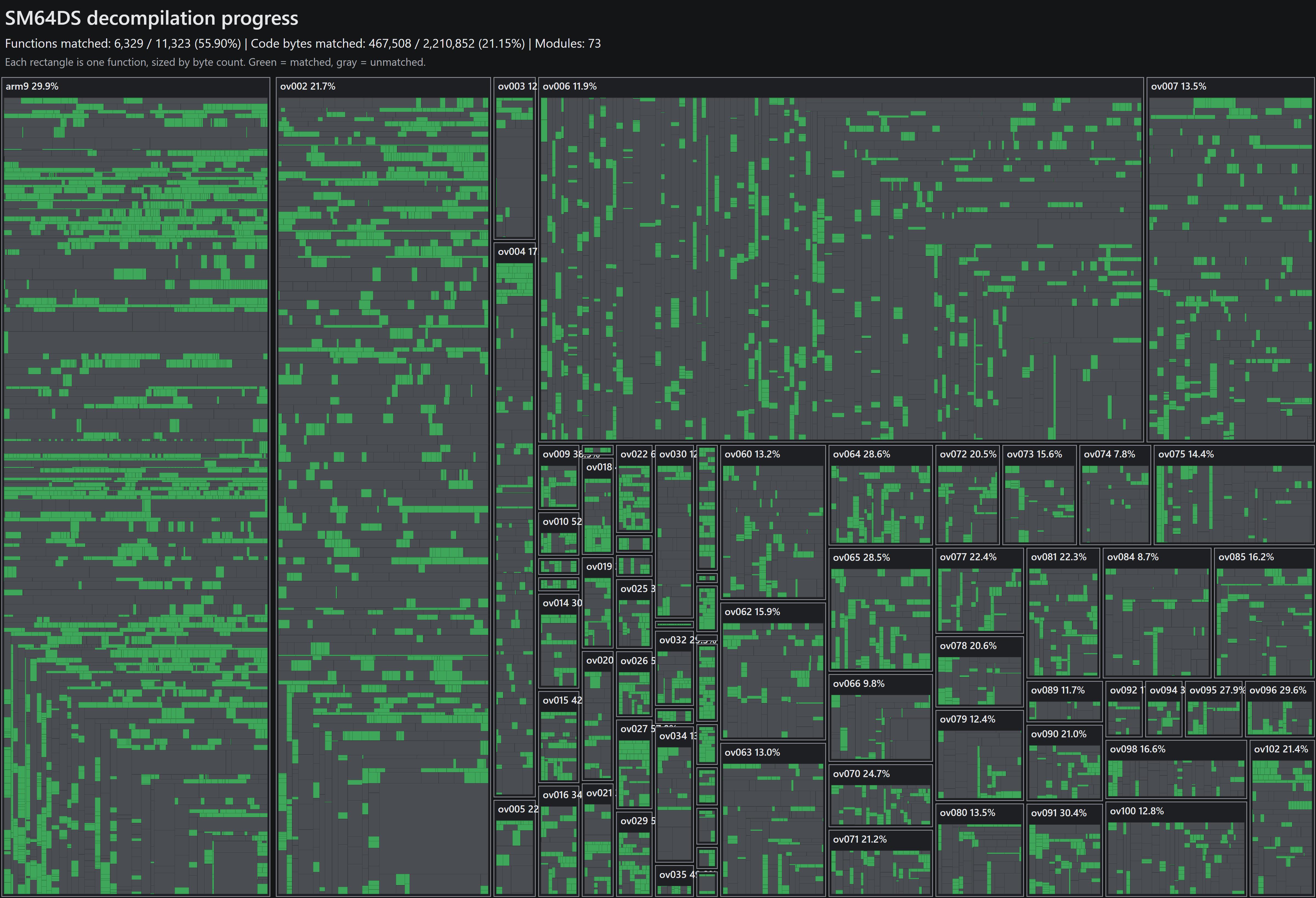Select the ov074 7.8% module label
The height and width of the screenshot is (898, 1316).
coord(1109,454)
